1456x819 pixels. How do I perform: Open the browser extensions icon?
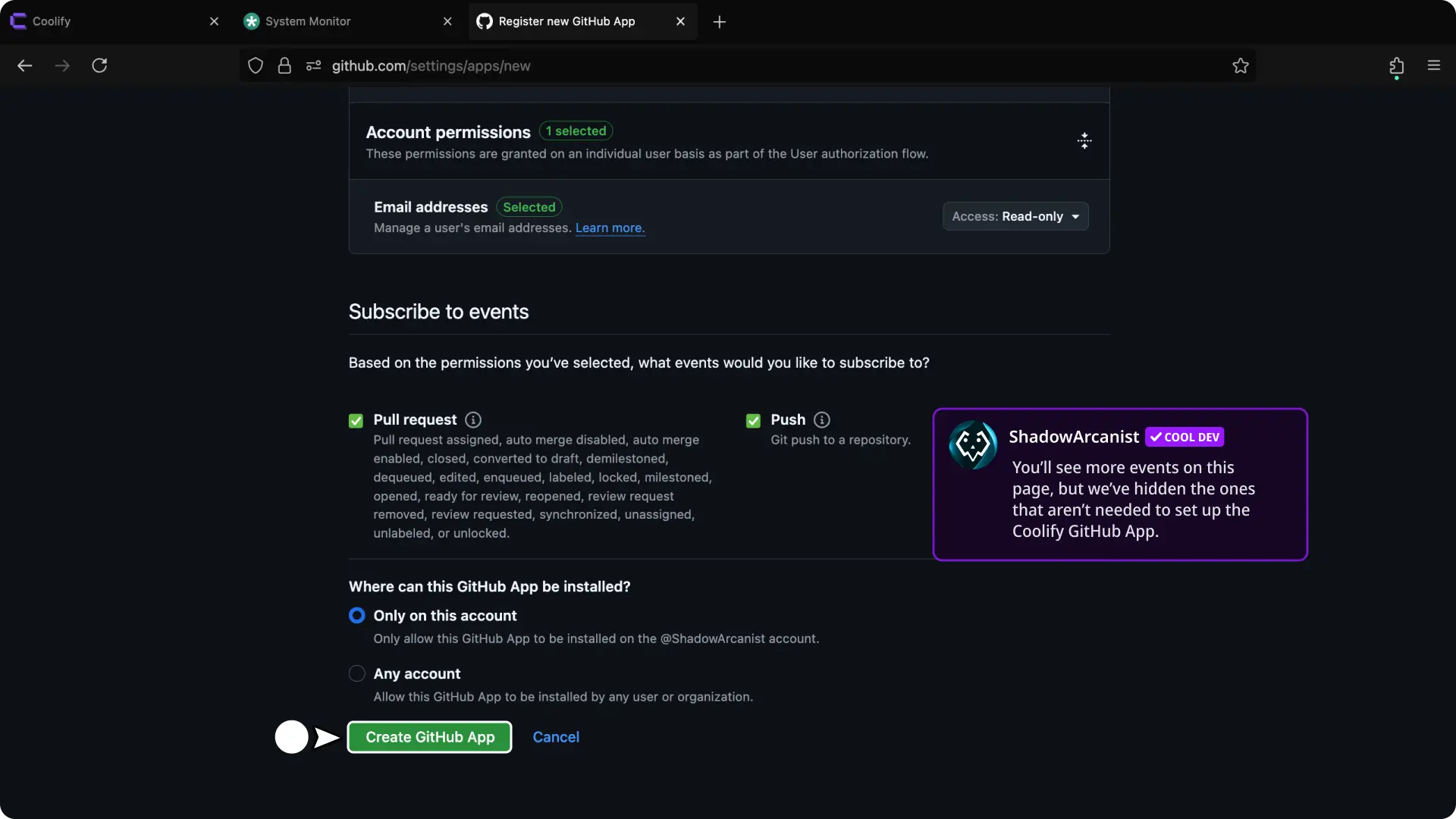pos(1396,66)
